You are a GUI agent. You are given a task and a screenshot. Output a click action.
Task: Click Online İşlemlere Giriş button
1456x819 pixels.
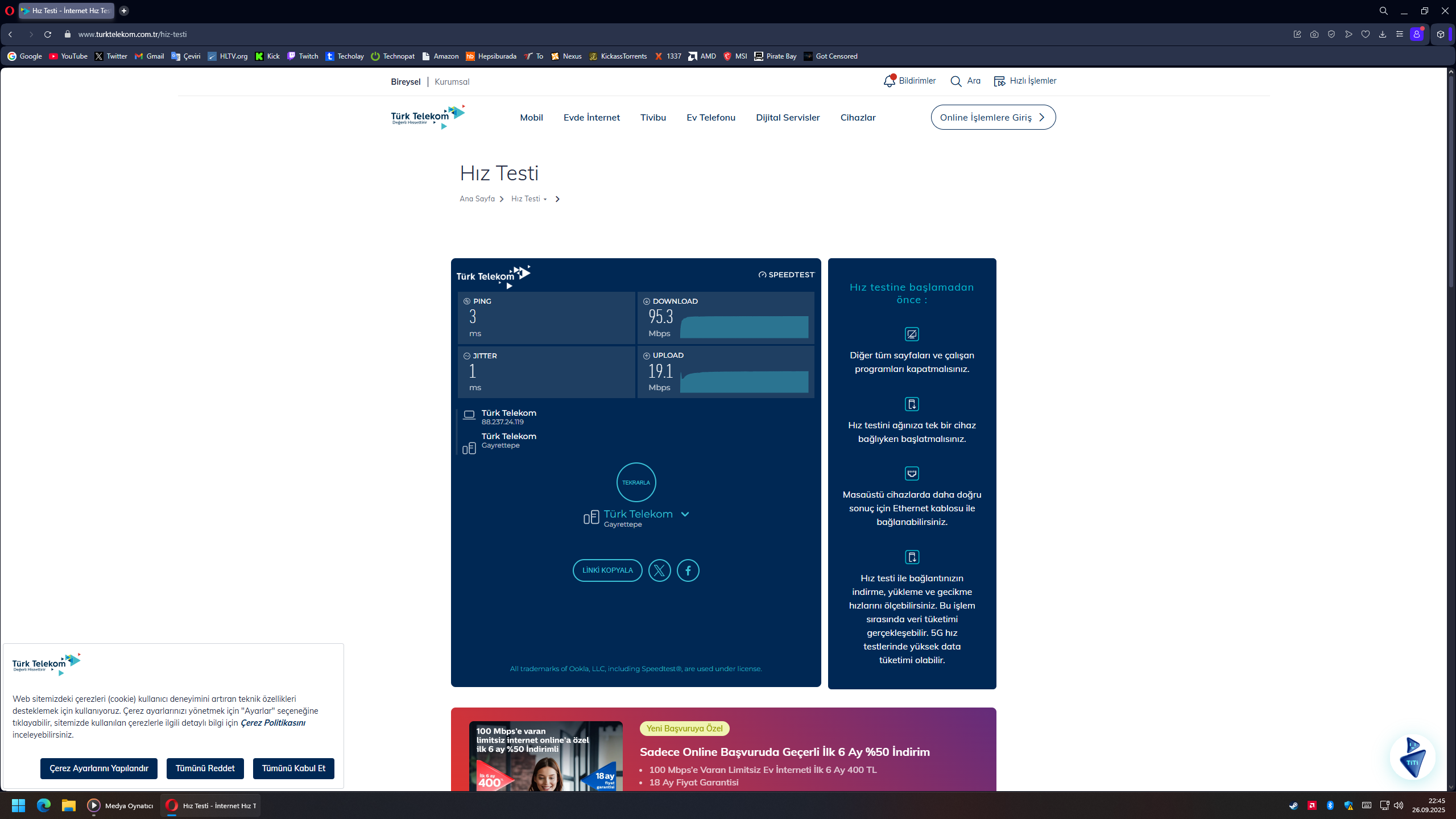(993, 117)
